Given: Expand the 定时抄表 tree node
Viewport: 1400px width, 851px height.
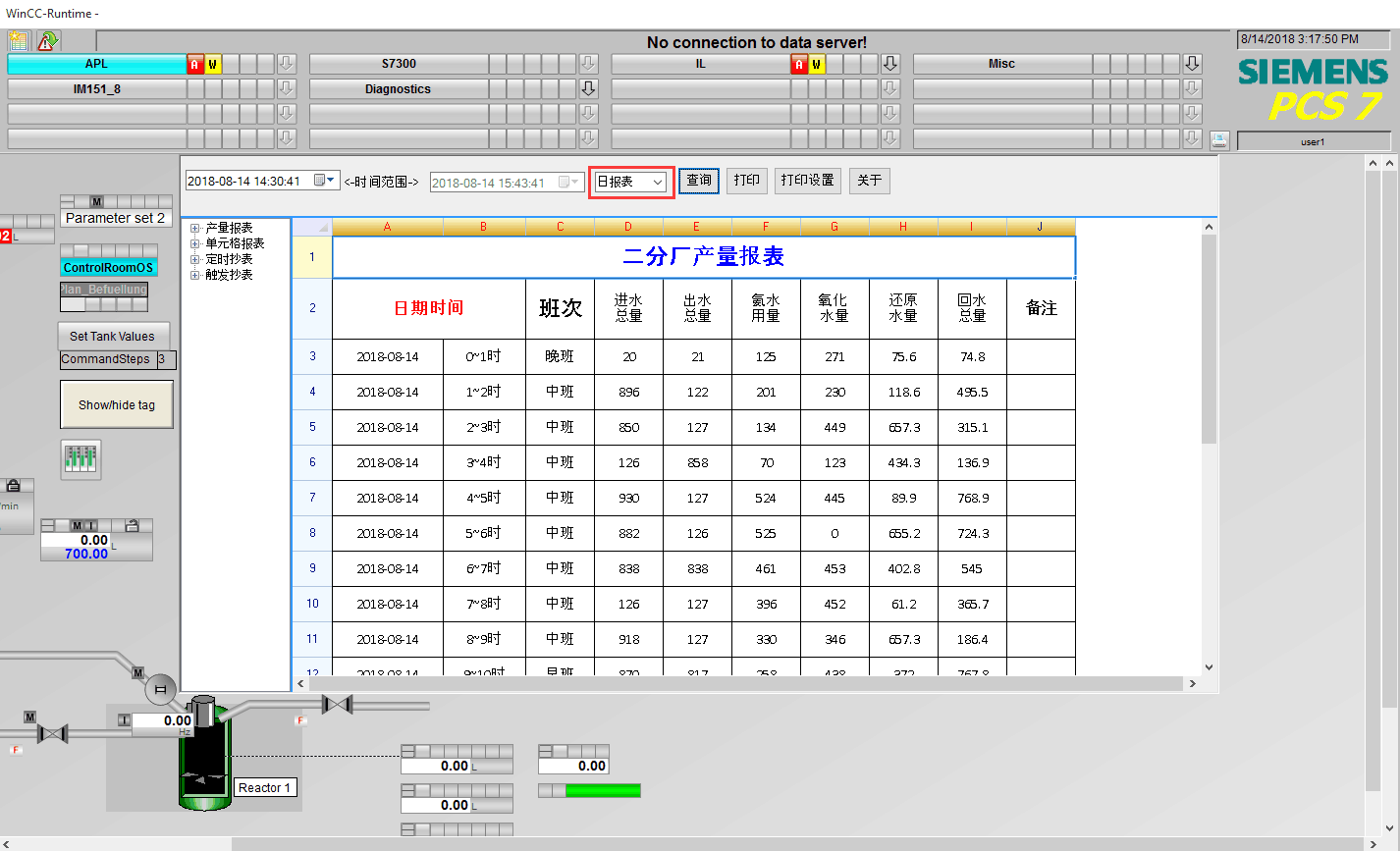Looking at the screenshot, I should [195, 259].
